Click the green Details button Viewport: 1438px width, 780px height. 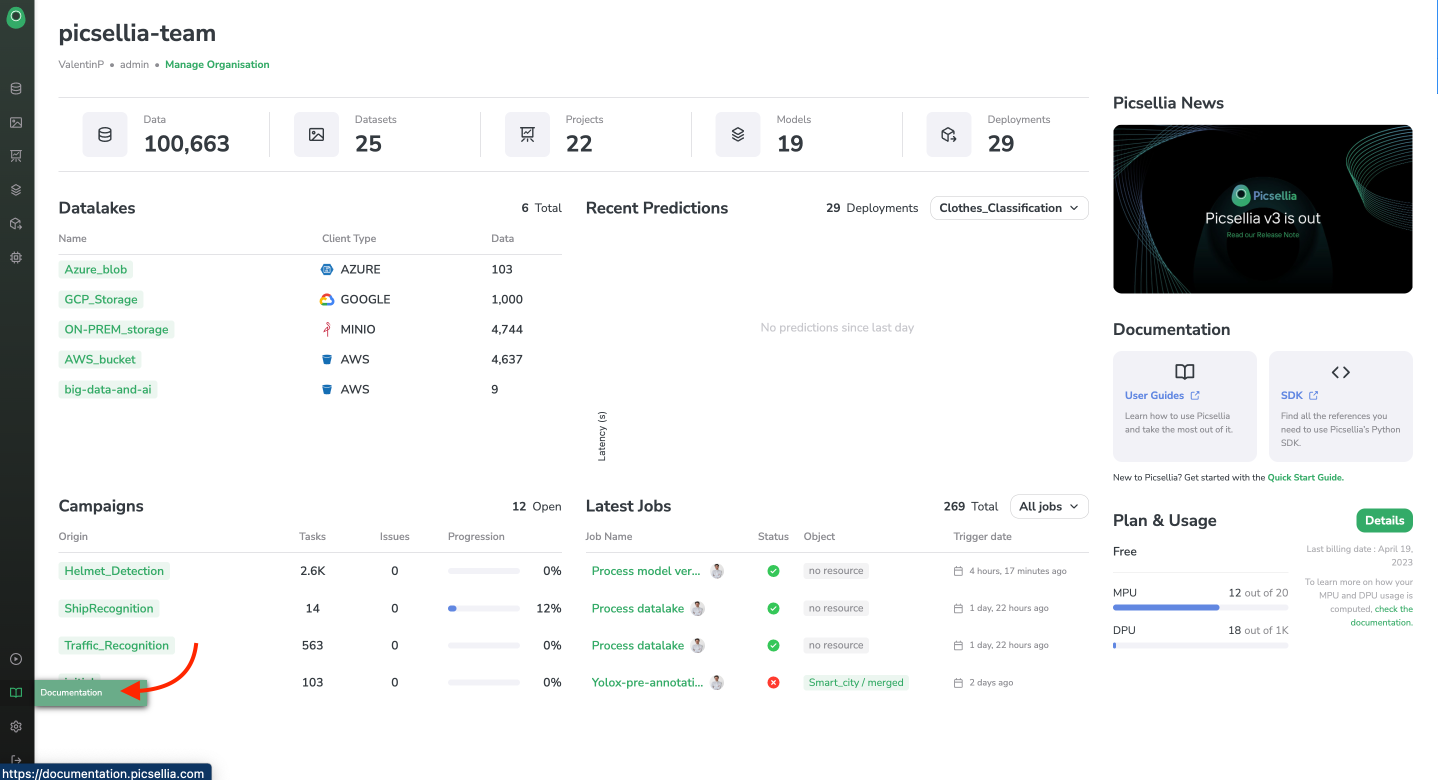click(1384, 520)
